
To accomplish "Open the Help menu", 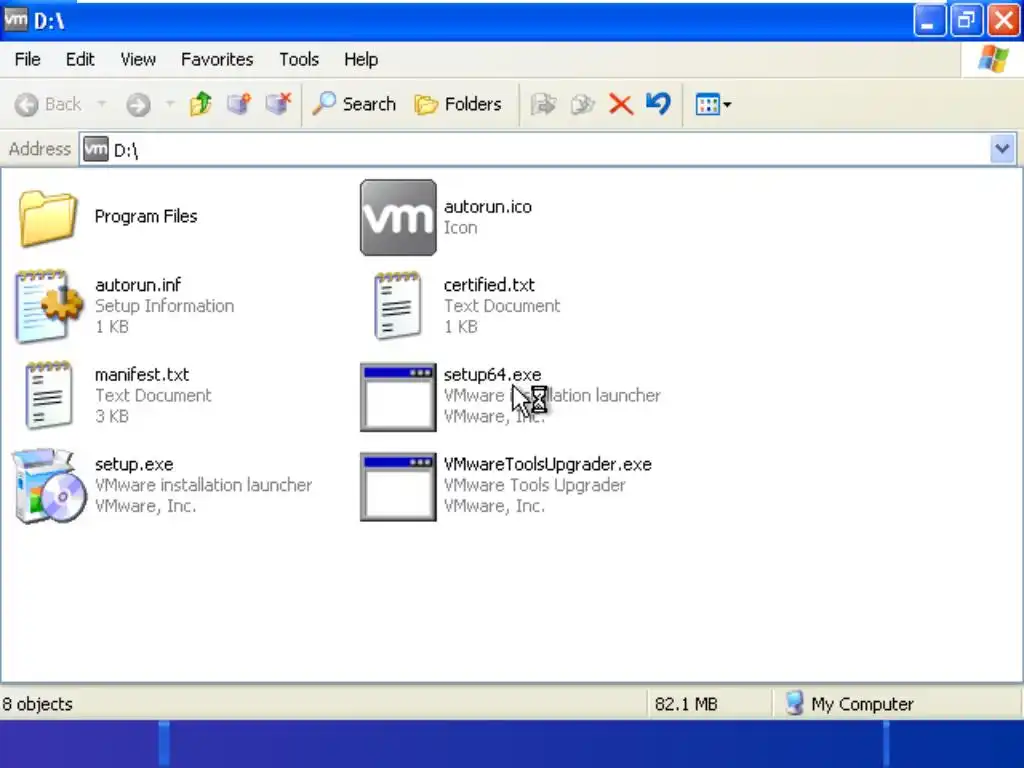I will click(x=361, y=59).
